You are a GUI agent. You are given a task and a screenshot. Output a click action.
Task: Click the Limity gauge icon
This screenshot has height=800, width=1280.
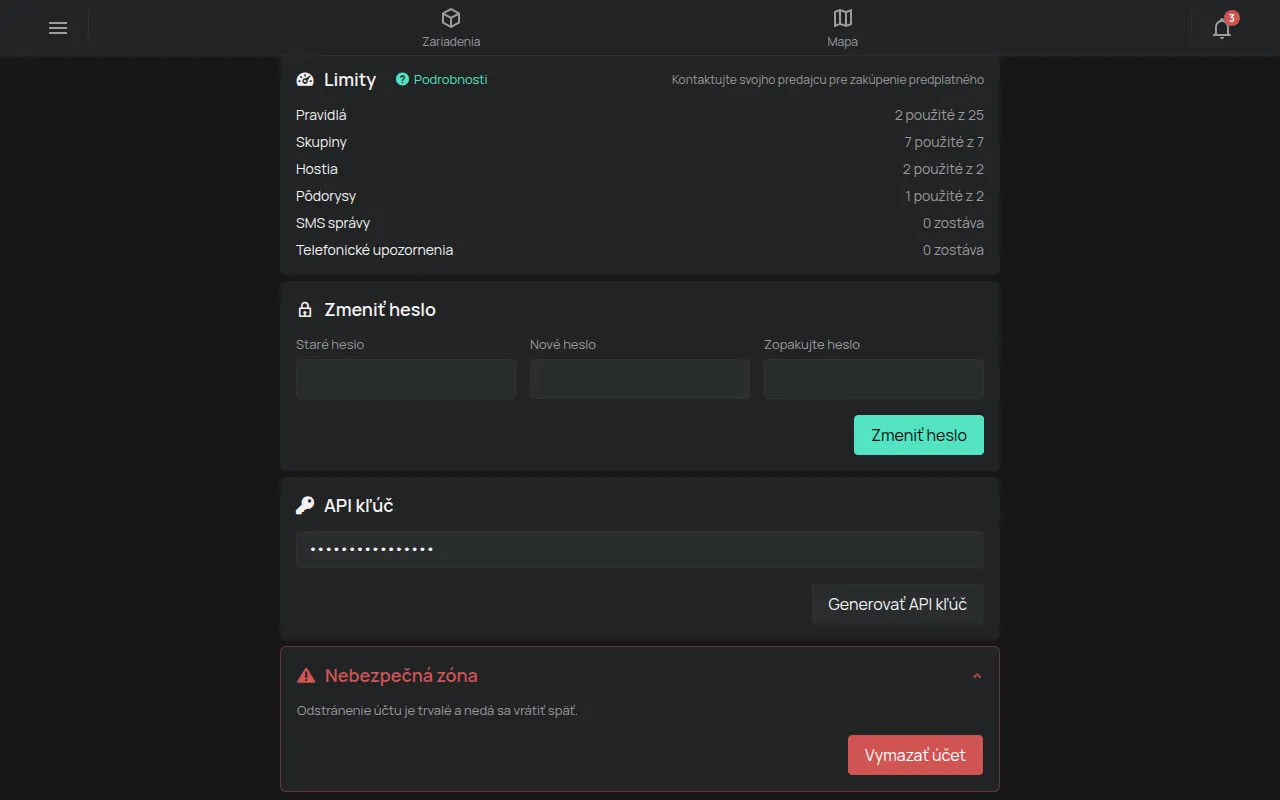pos(305,80)
